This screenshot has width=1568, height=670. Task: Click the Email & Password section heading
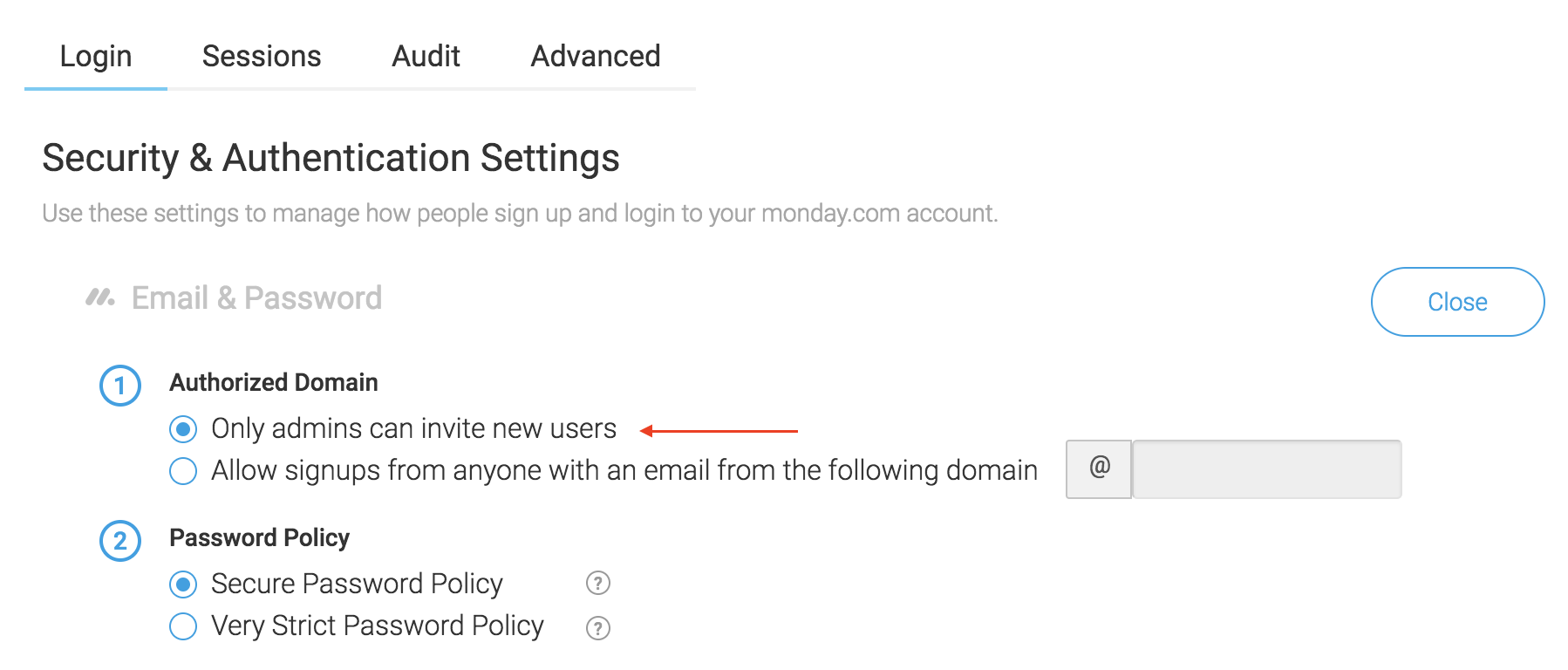tap(256, 298)
